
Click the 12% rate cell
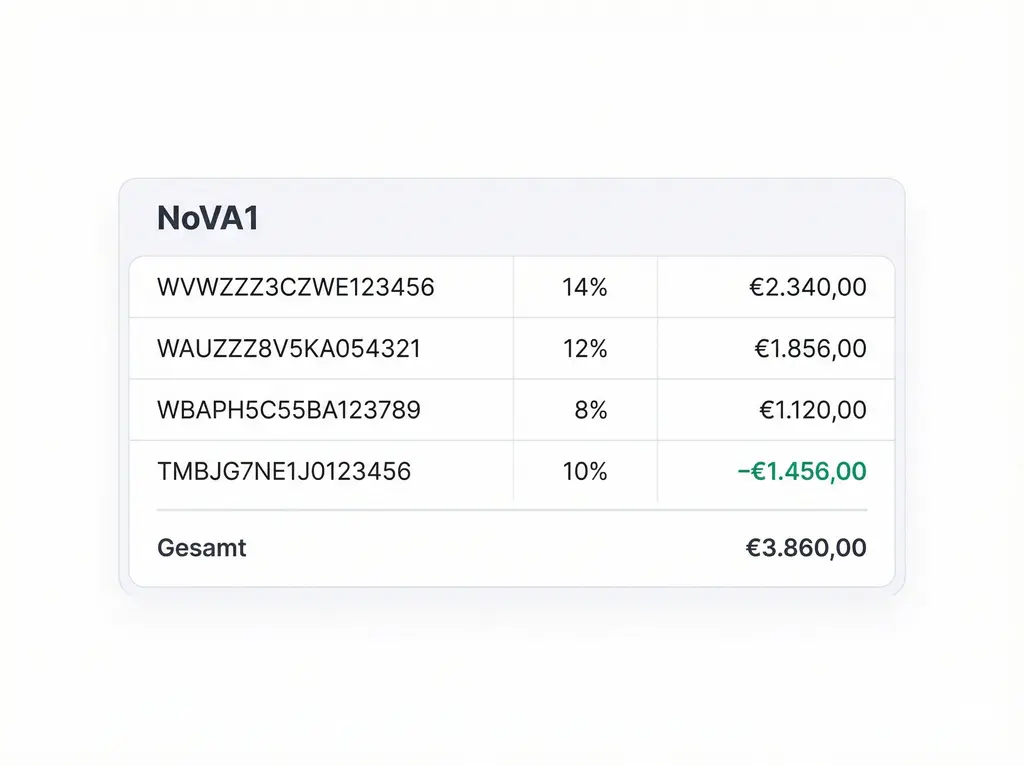click(x=585, y=349)
